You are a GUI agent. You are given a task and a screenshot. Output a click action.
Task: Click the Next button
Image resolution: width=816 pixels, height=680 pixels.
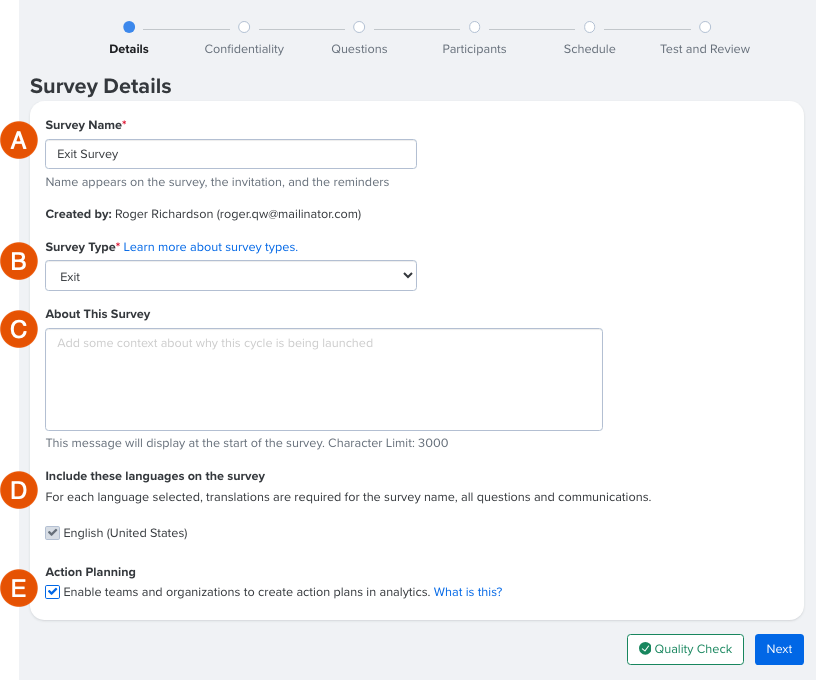pos(778,649)
